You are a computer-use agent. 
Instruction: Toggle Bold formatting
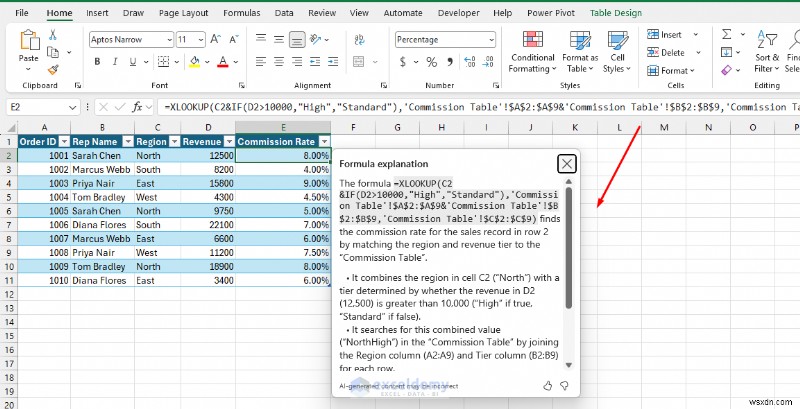tap(97, 62)
